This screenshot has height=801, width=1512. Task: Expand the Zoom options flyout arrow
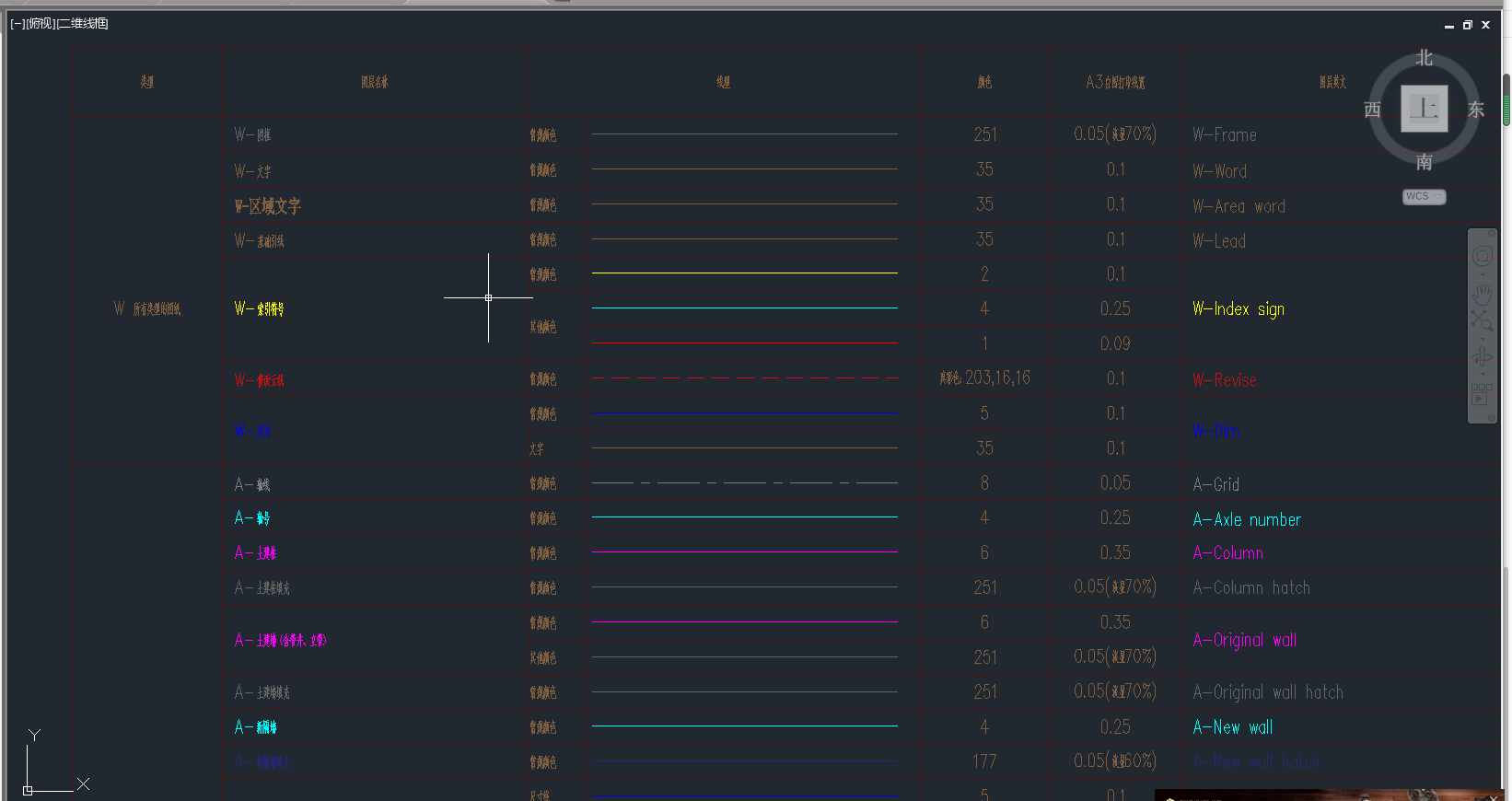coord(1482,338)
